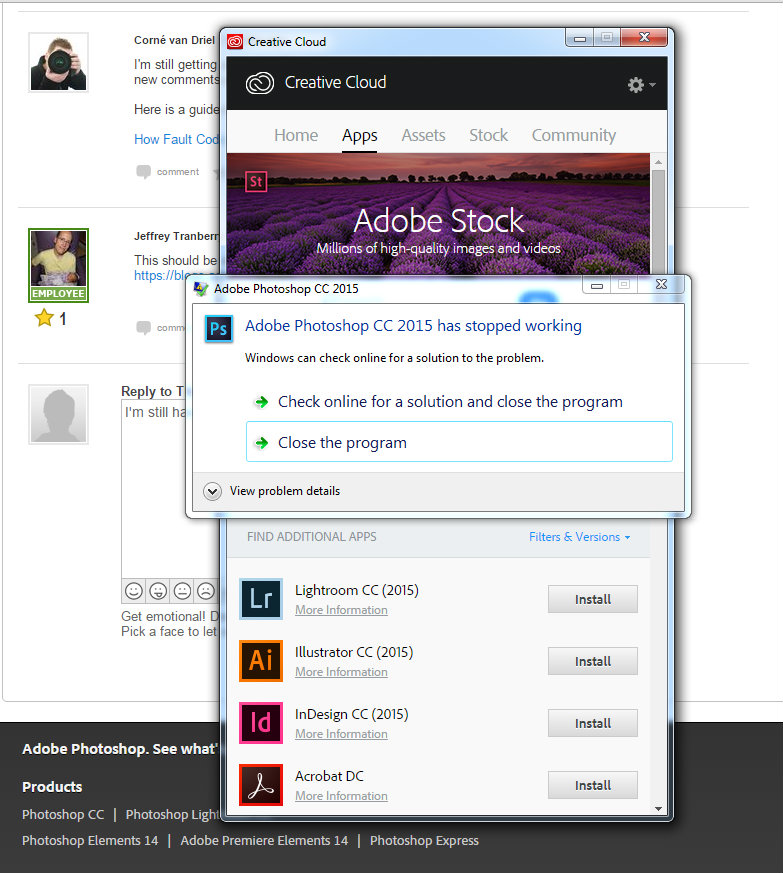Open More Information for InDesign CC
The image size is (783, 873).
pyautogui.click(x=341, y=733)
